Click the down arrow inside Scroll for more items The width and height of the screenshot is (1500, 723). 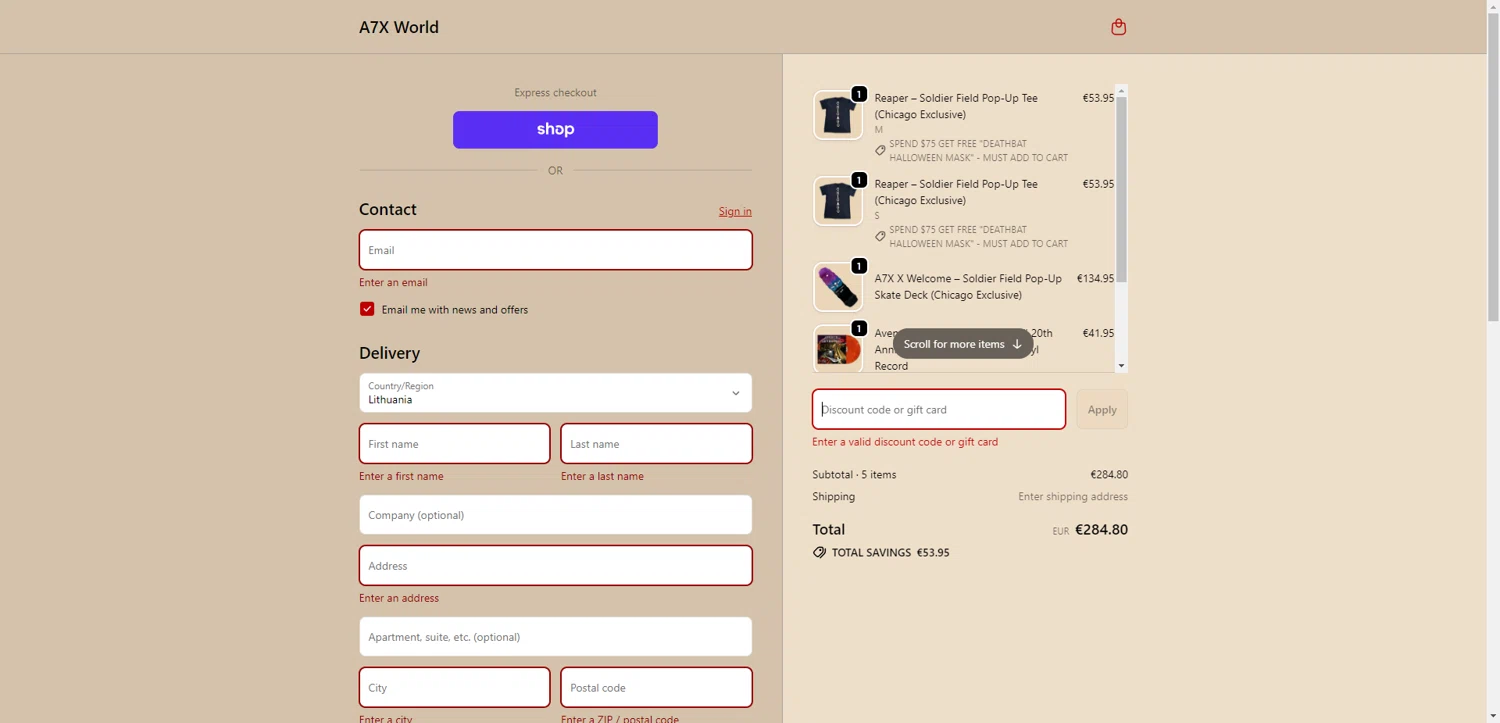(x=1017, y=344)
